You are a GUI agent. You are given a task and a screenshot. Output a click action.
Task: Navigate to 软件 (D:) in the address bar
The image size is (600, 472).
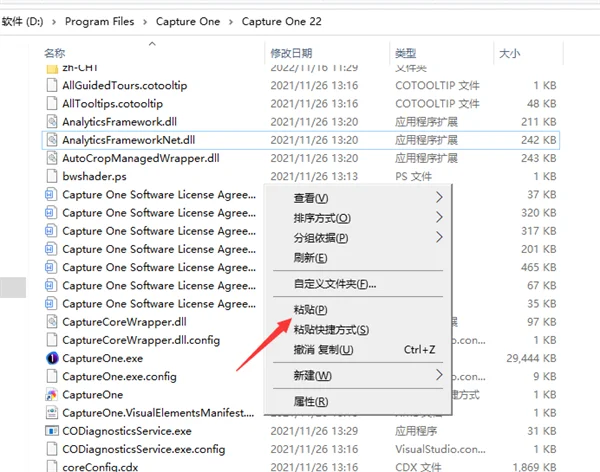click(x=22, y=21)
